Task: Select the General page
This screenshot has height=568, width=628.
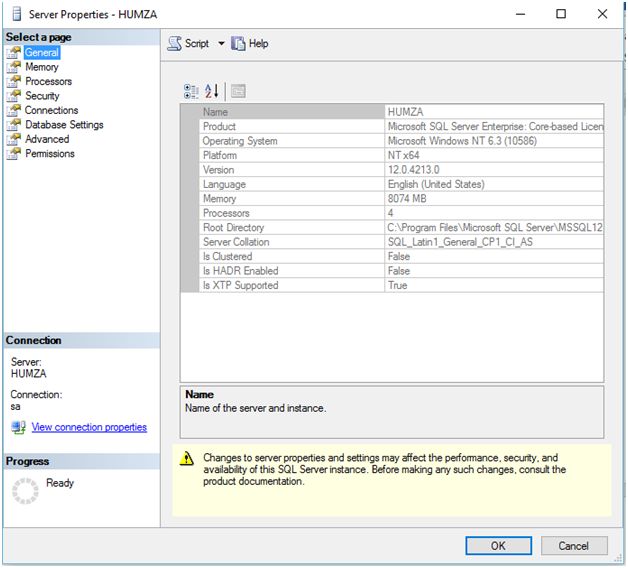Action: point(42,52)
